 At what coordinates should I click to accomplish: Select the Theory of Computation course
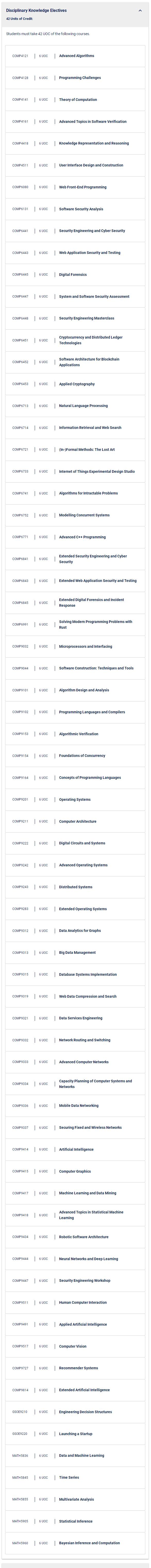[x=75, y=100]
